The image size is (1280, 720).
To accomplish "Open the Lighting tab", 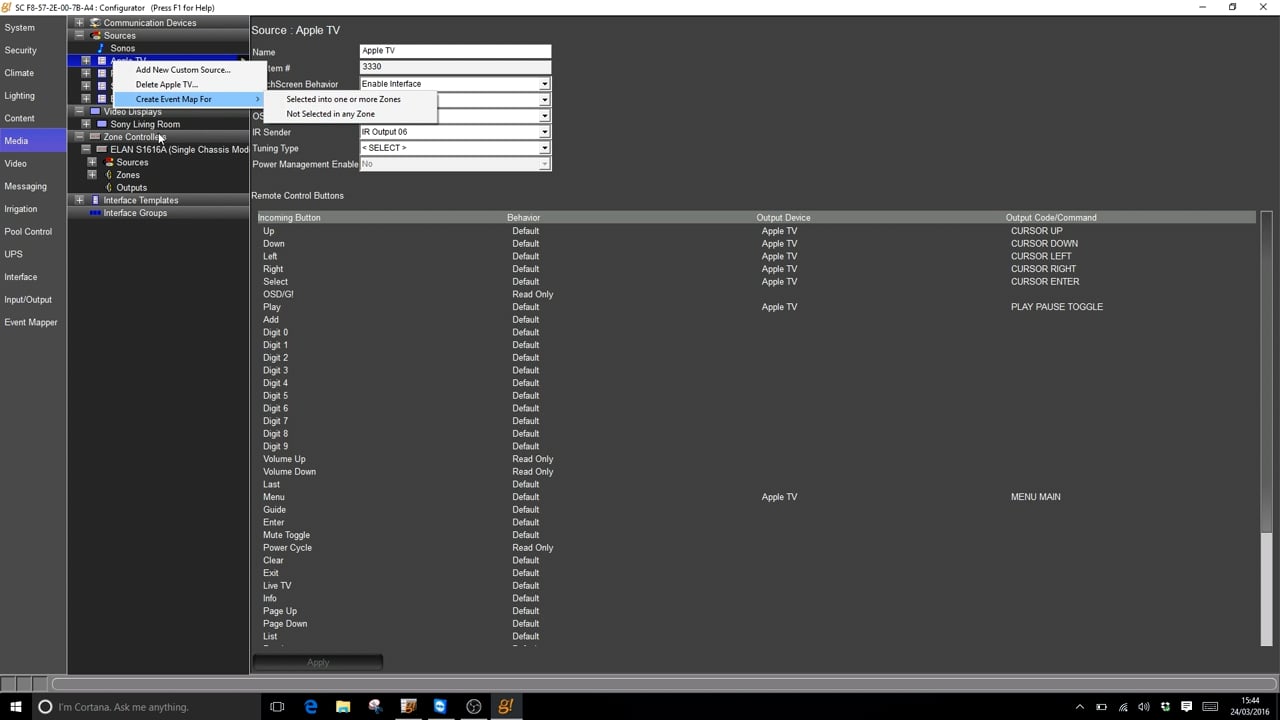I will [x=33, y=96].
